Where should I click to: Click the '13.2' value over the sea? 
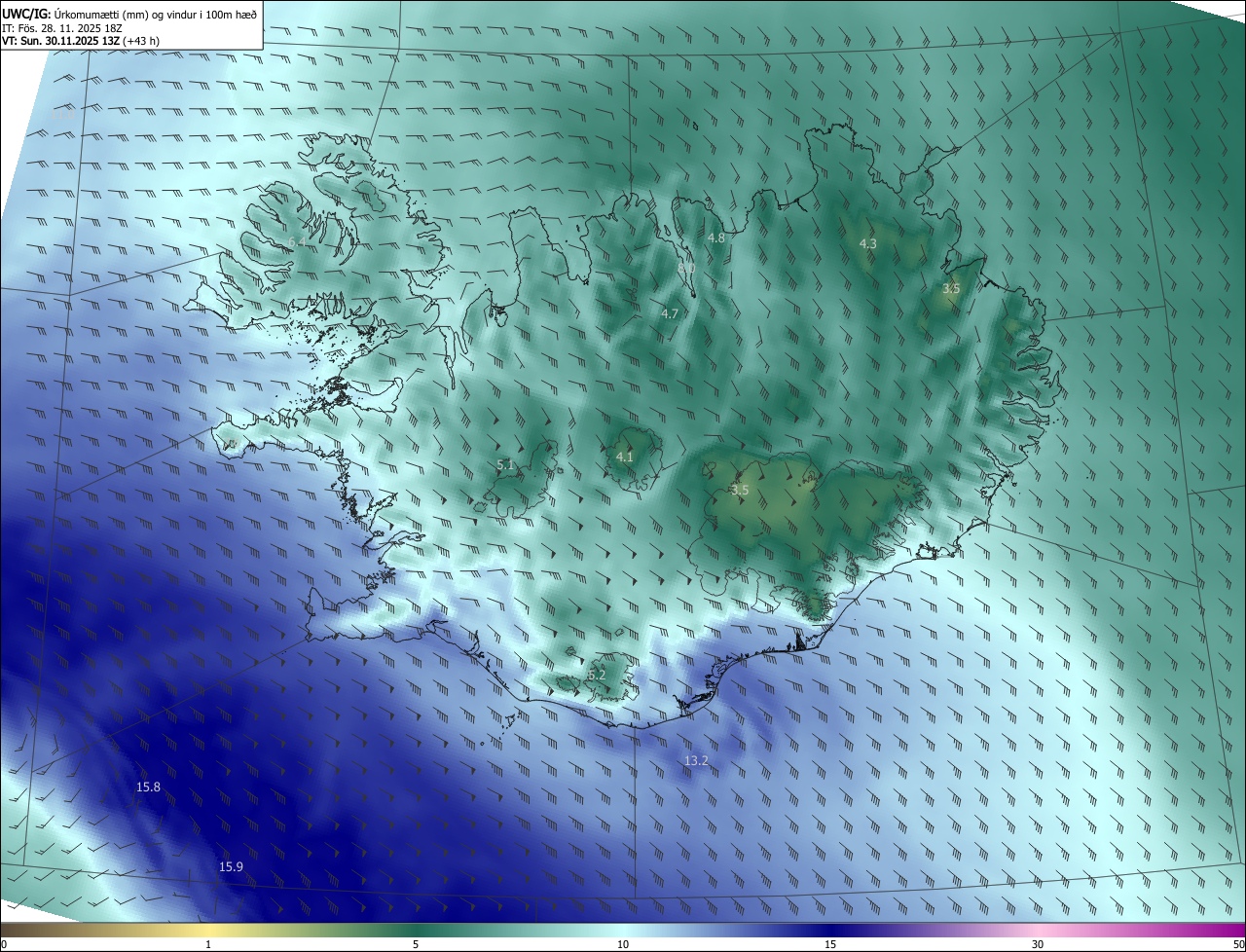pyautogui.click(x=696, y=760)
